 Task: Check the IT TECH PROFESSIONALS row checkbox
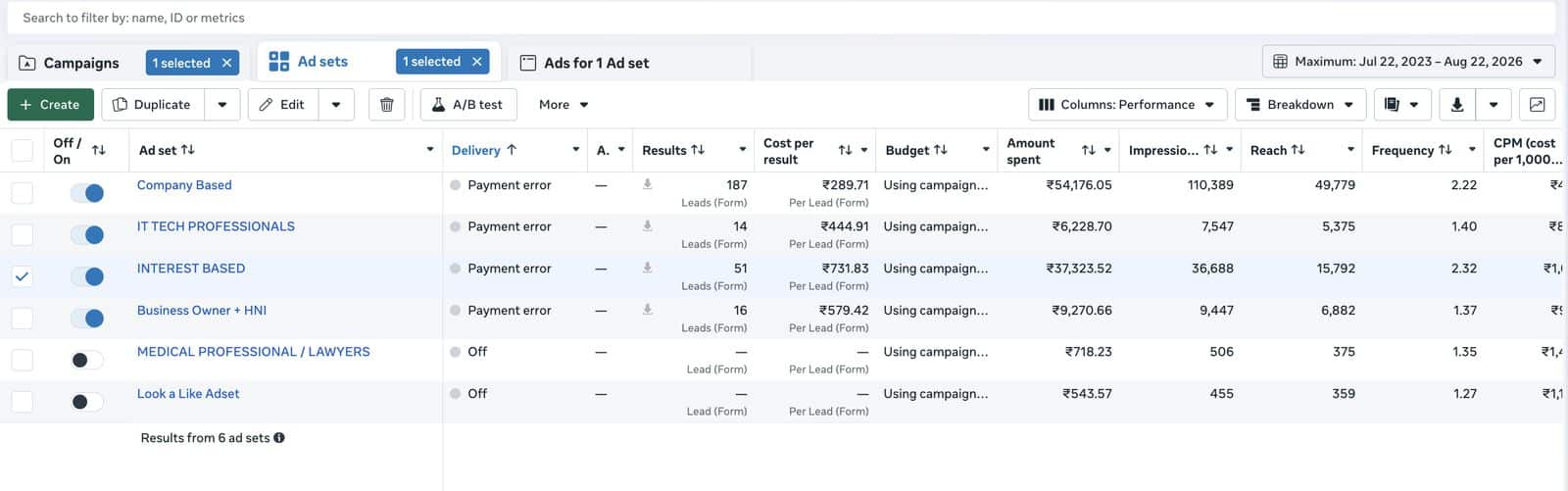coord(22,235)
